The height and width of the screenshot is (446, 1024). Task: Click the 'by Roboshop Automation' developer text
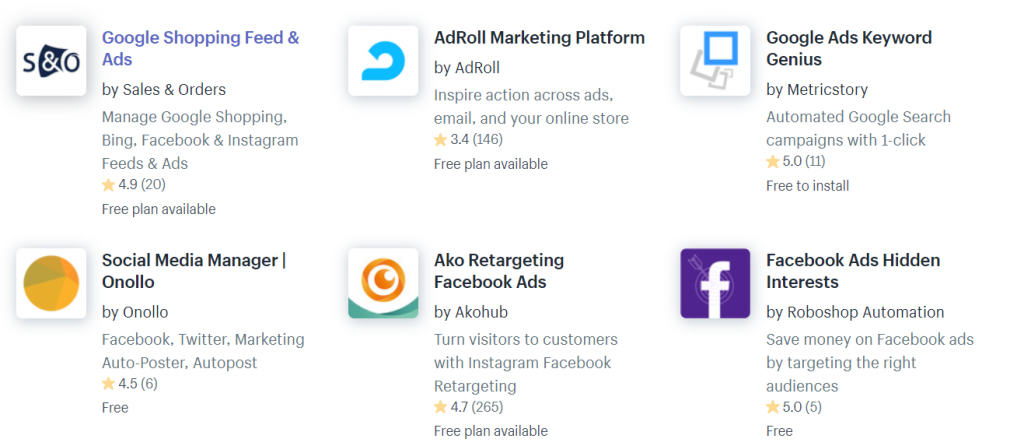point(855,312)
